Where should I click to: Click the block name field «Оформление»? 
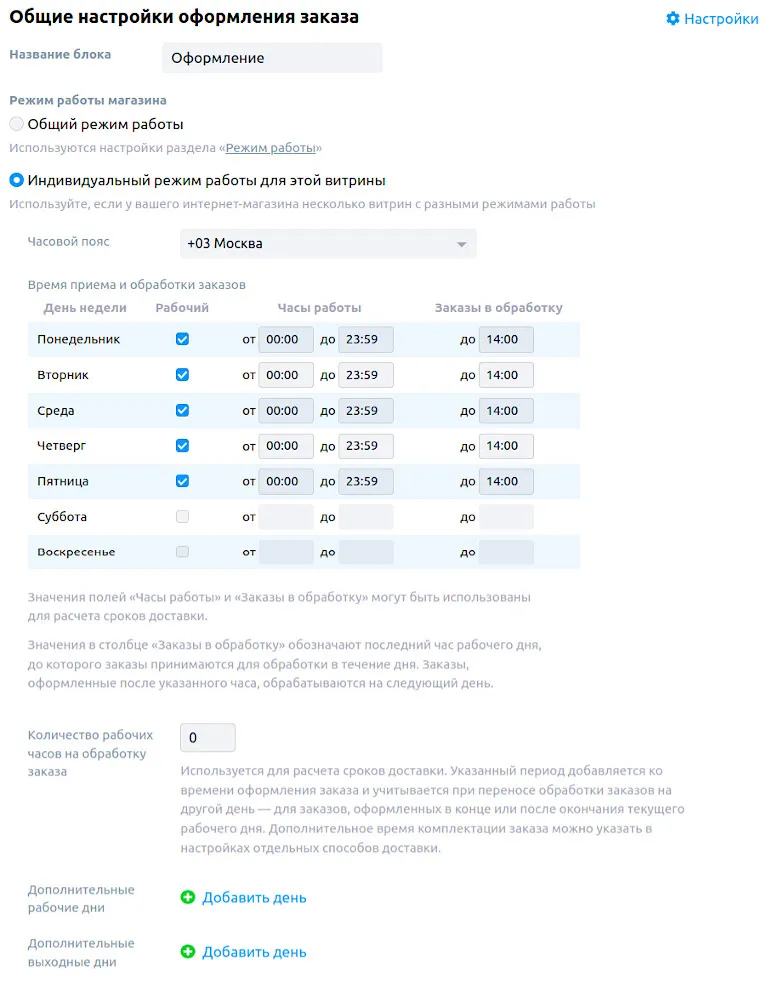coord(272,58)
